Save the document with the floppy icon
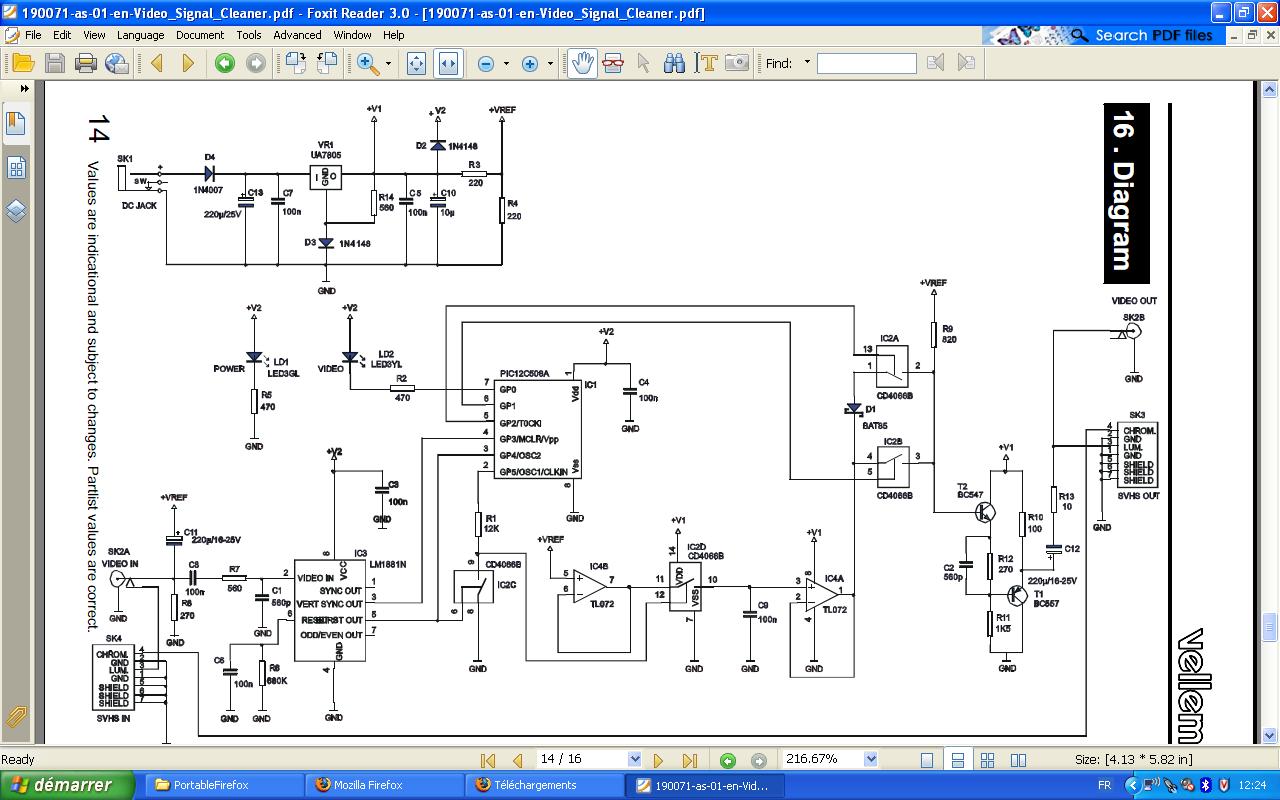1280x800 pixels. 55,63
